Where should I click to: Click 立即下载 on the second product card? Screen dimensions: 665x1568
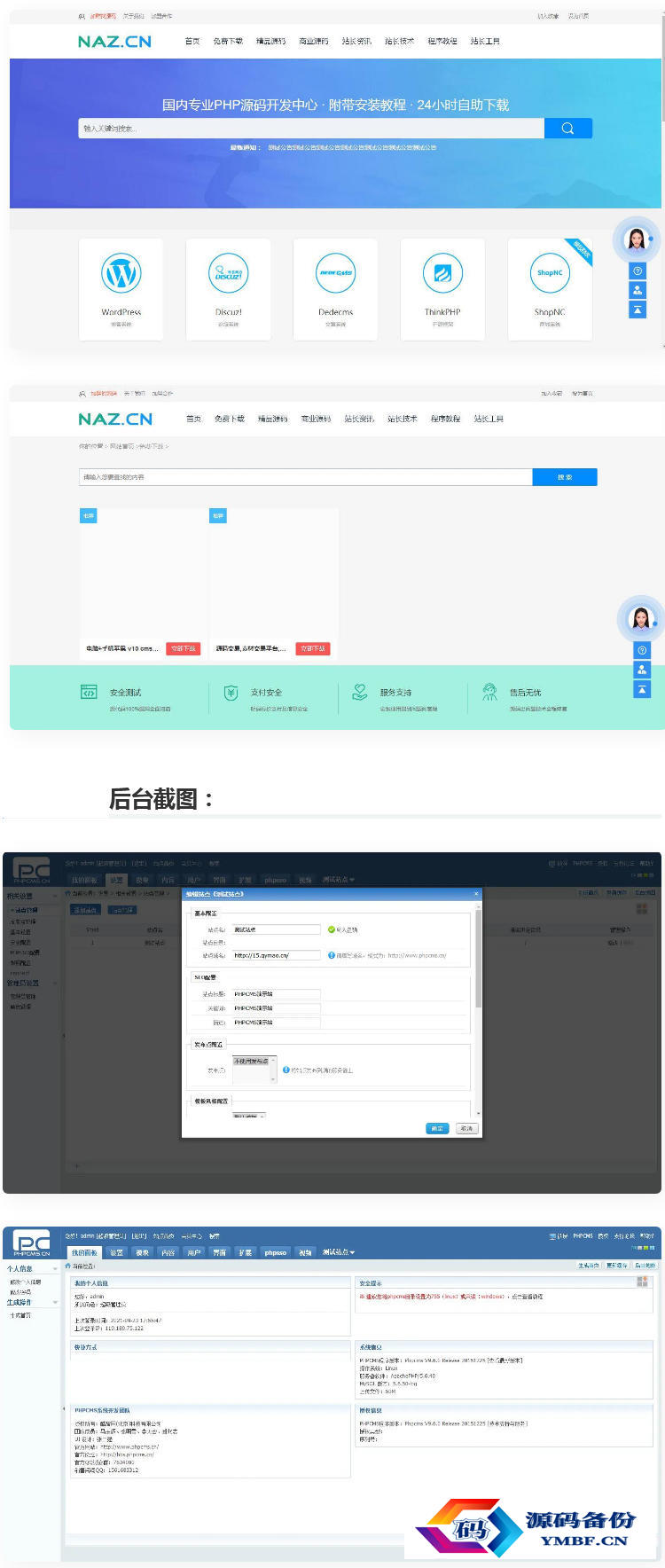(x=313, y=648)
